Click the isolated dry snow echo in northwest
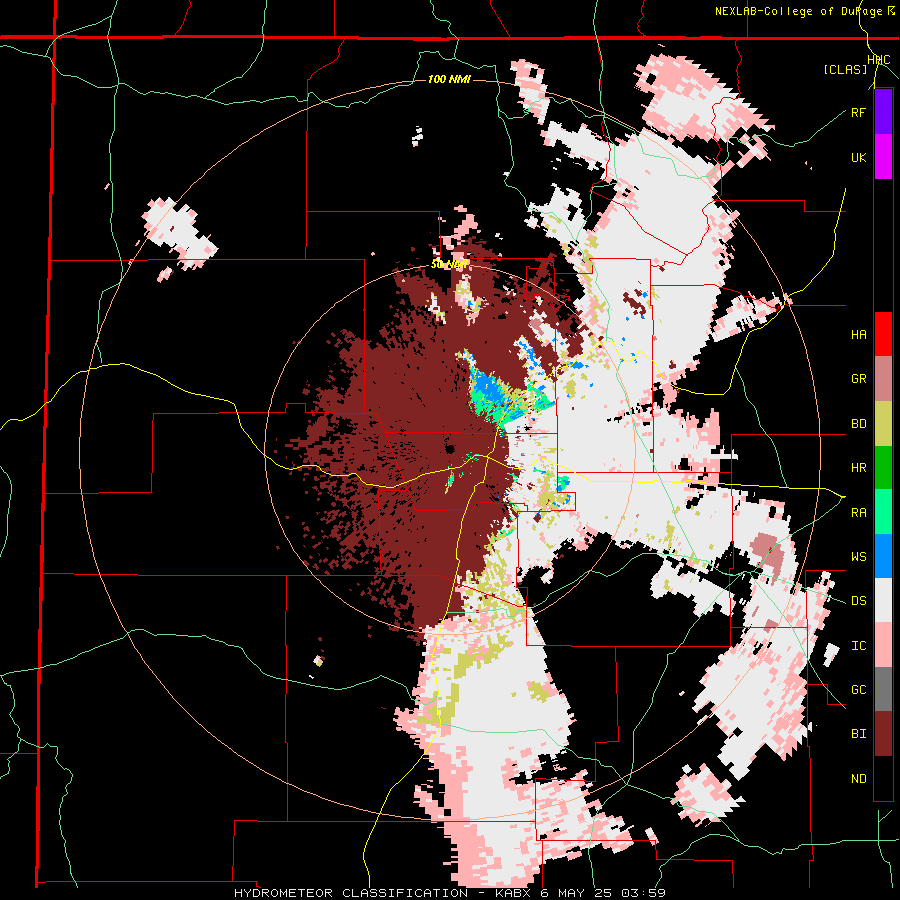Viewport: 900px width, 900px height. click(179, 234)
